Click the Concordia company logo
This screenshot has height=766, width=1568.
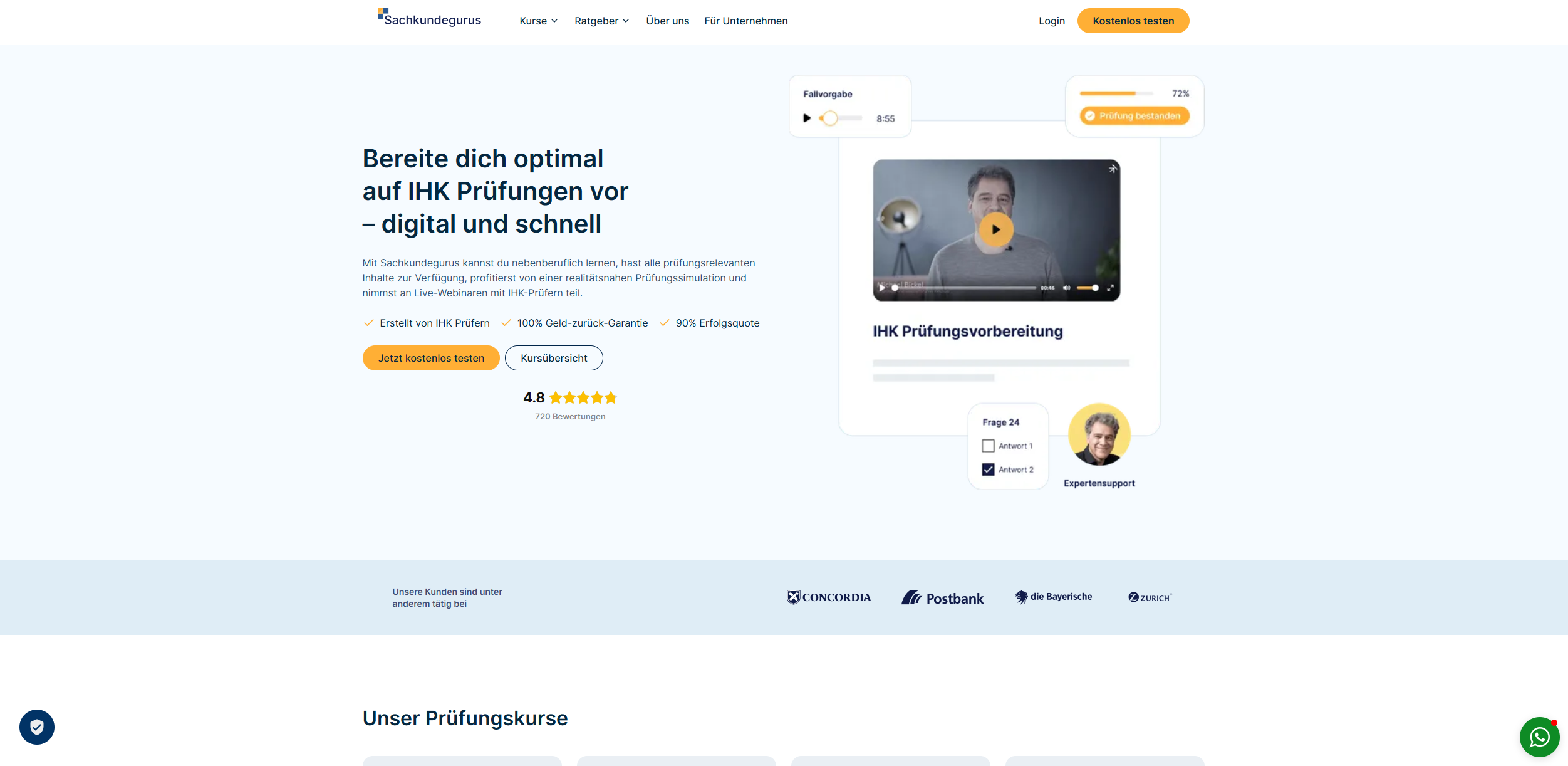click(828, 597)
